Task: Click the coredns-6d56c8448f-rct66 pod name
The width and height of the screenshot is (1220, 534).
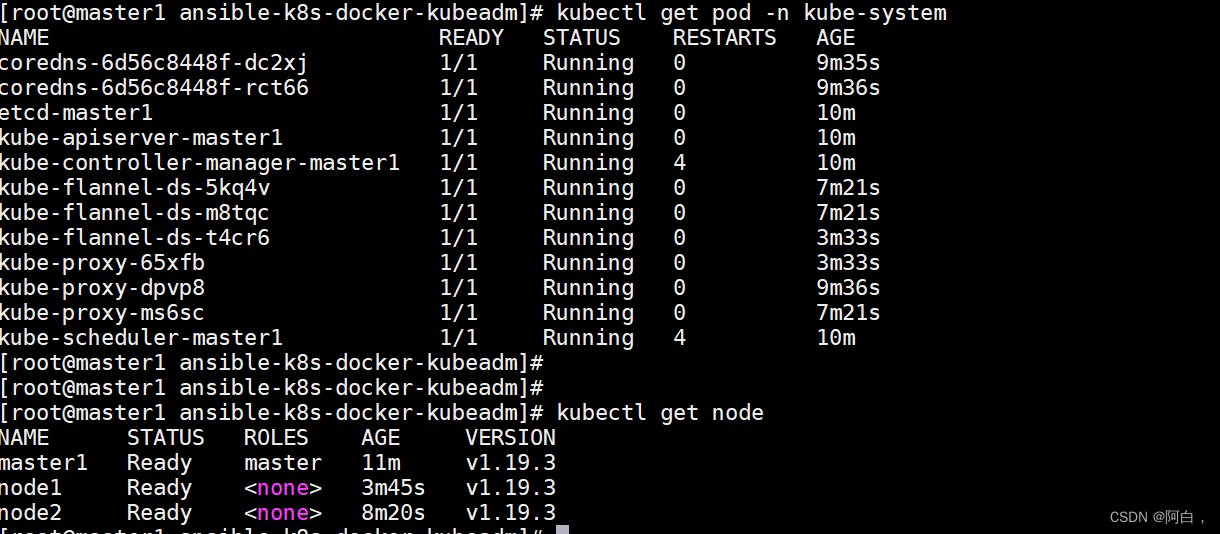Action: click(153, 88)
